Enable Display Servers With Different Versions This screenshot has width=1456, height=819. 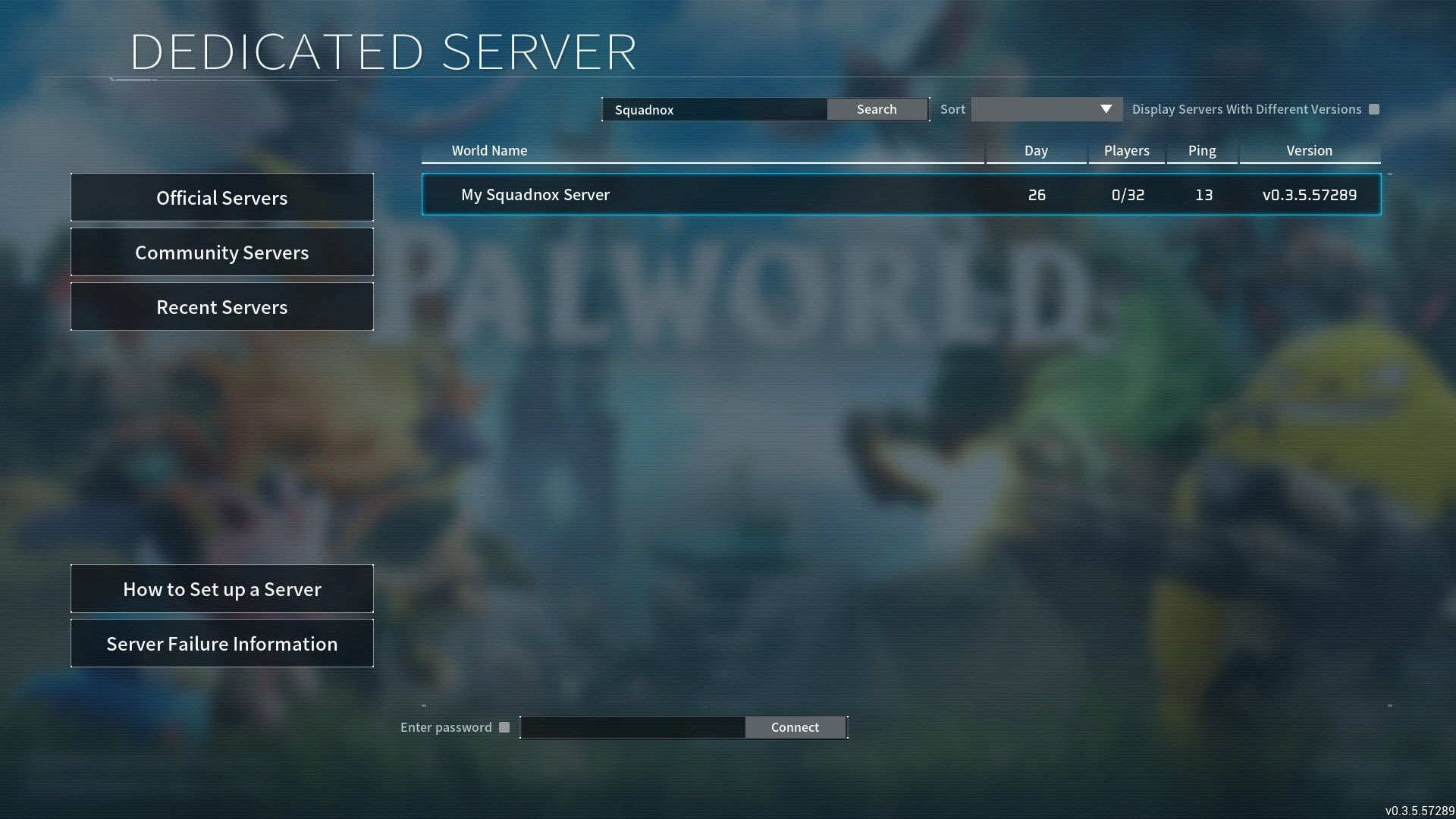[x=1375, y=109]
